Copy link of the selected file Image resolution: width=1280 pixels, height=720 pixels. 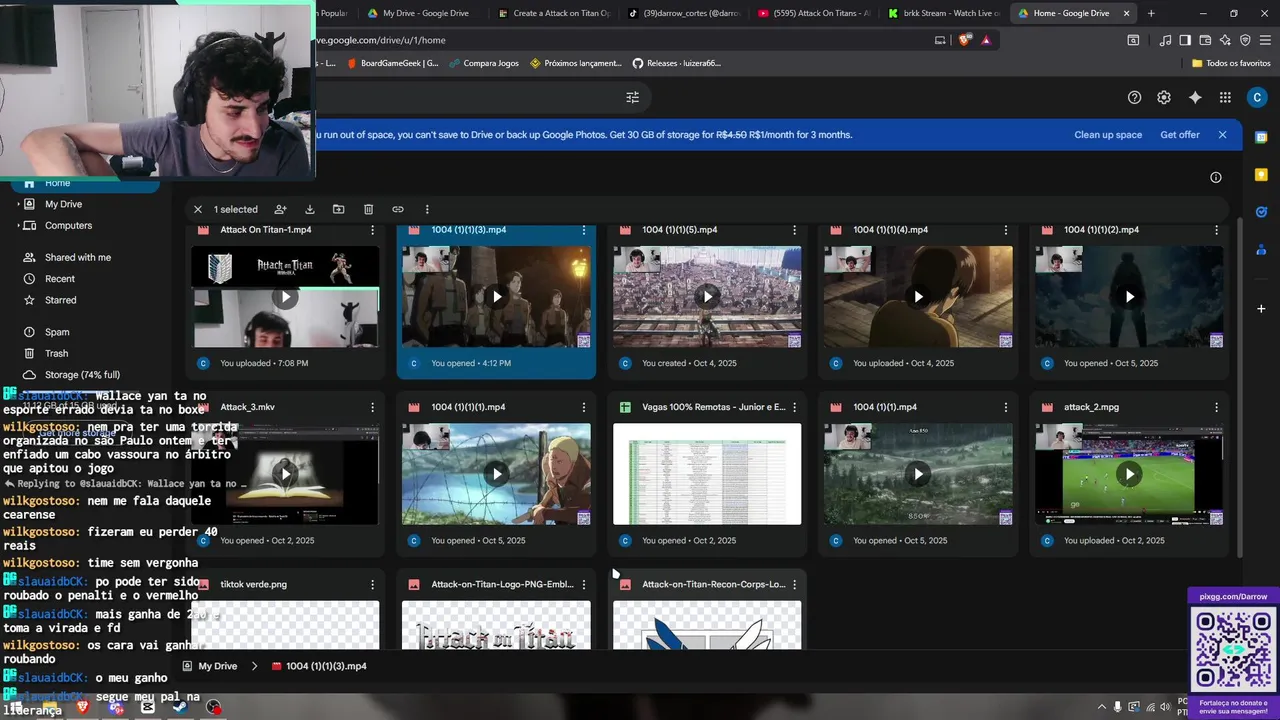click(398, 209)
